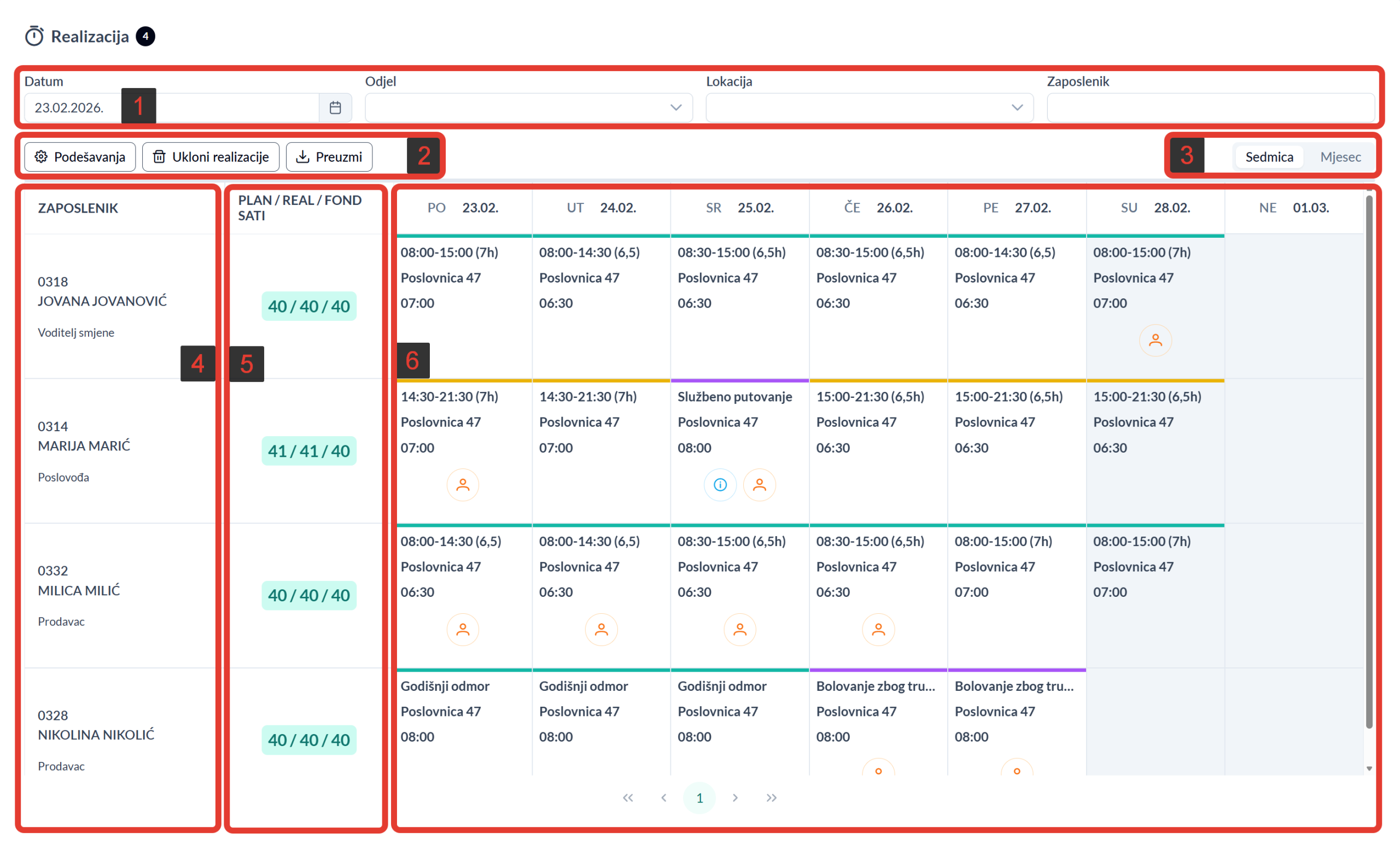The width and height of the screenshot is (1400, 845).
Task: Click person icon on Milica's Thursday 26.02. shift
Action: (x=878, y=629)
